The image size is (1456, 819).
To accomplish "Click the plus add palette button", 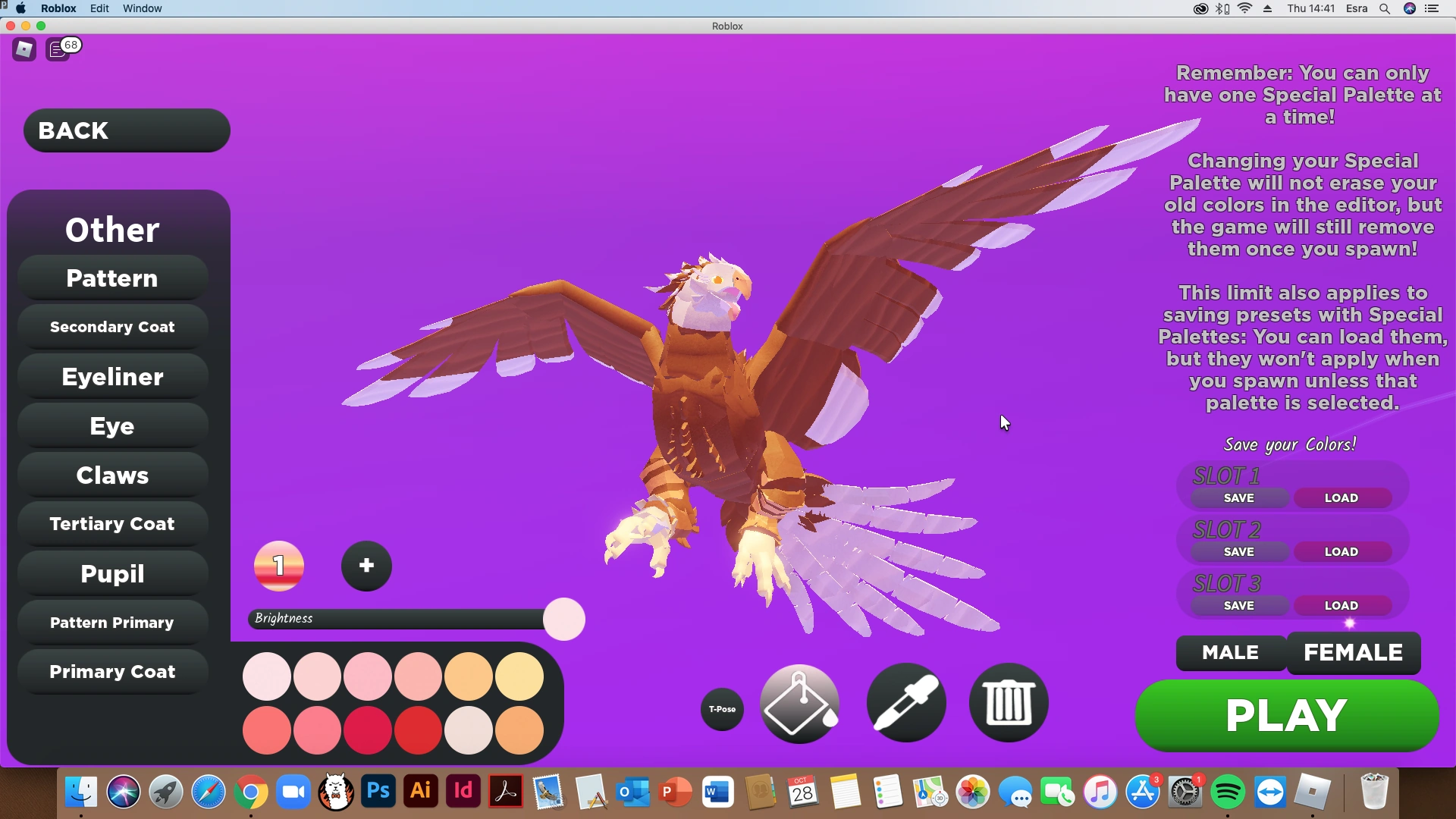I will [x=366, y=566].
